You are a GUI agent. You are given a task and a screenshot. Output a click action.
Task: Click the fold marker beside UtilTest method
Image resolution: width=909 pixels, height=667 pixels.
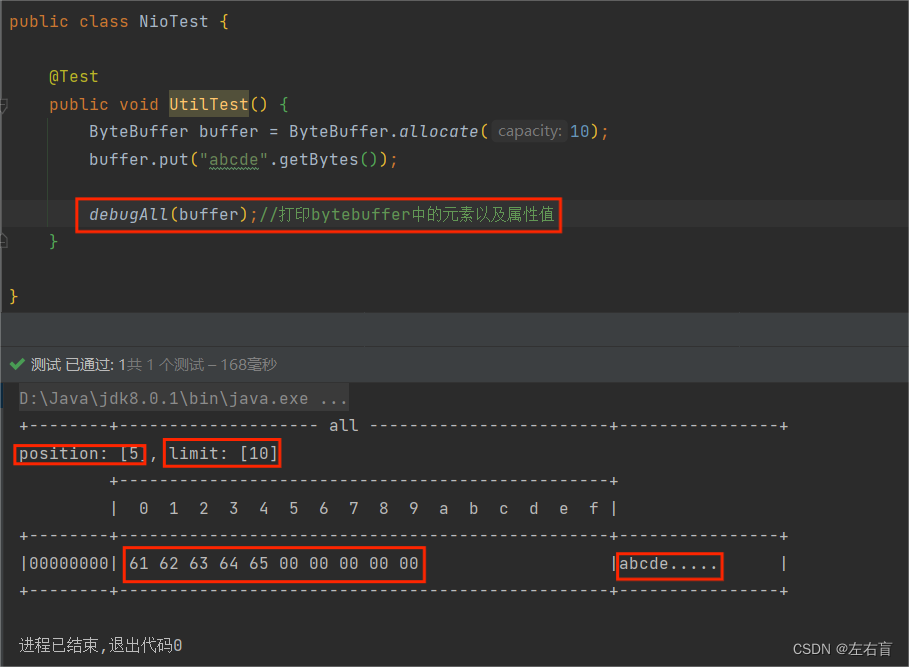click(x=3, y=105)
